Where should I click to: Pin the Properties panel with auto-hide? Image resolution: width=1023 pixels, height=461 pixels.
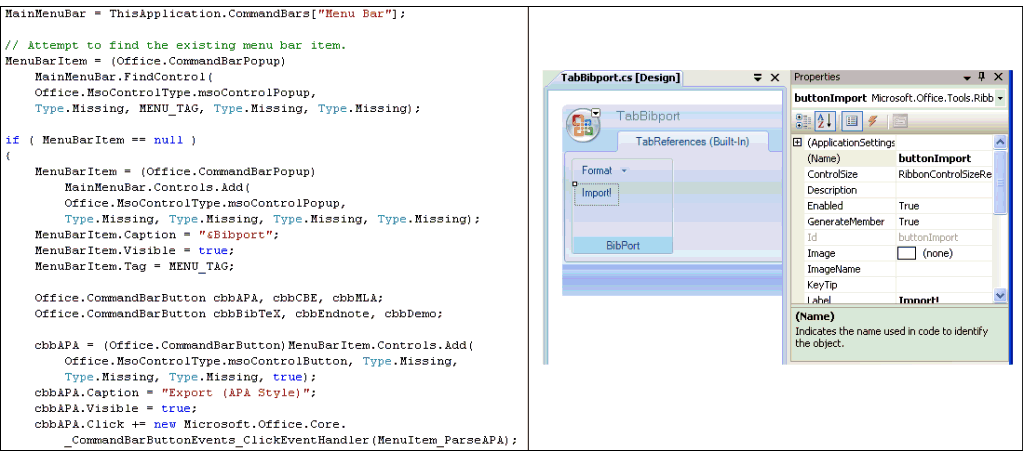pyautogui.click(x=982, y=77)
